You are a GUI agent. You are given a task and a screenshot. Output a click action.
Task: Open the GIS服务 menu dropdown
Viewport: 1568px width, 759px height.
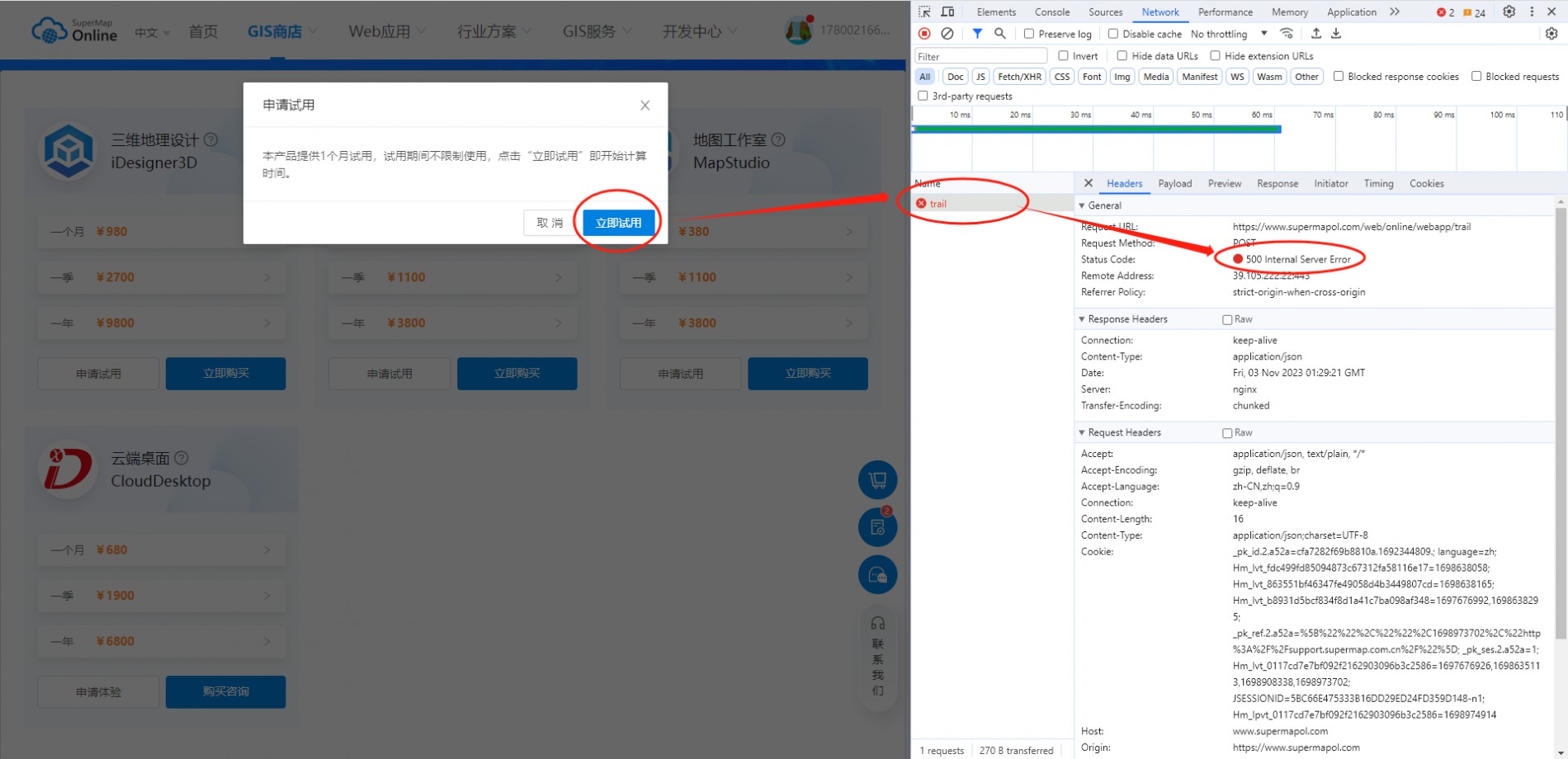click(x=597, y=31)
